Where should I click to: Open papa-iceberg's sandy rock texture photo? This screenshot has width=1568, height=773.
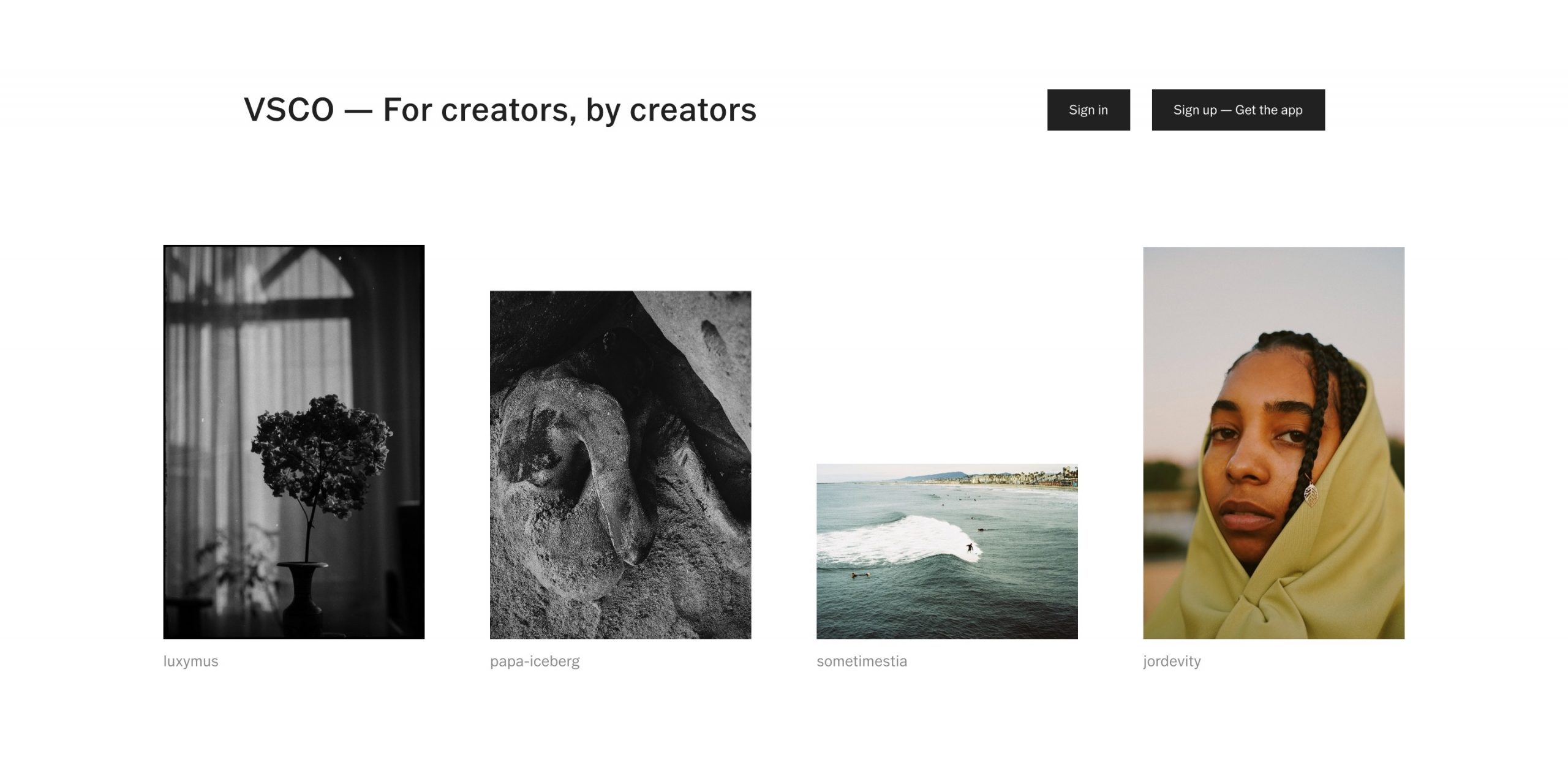point(620,464)
